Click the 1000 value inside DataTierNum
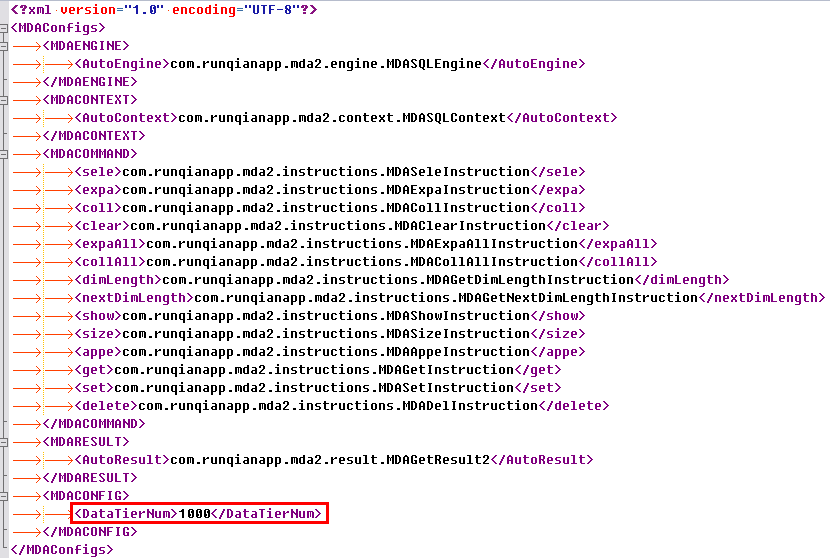Screen dimensions: 830x558 pyautogui.click(x=194, y=514)
